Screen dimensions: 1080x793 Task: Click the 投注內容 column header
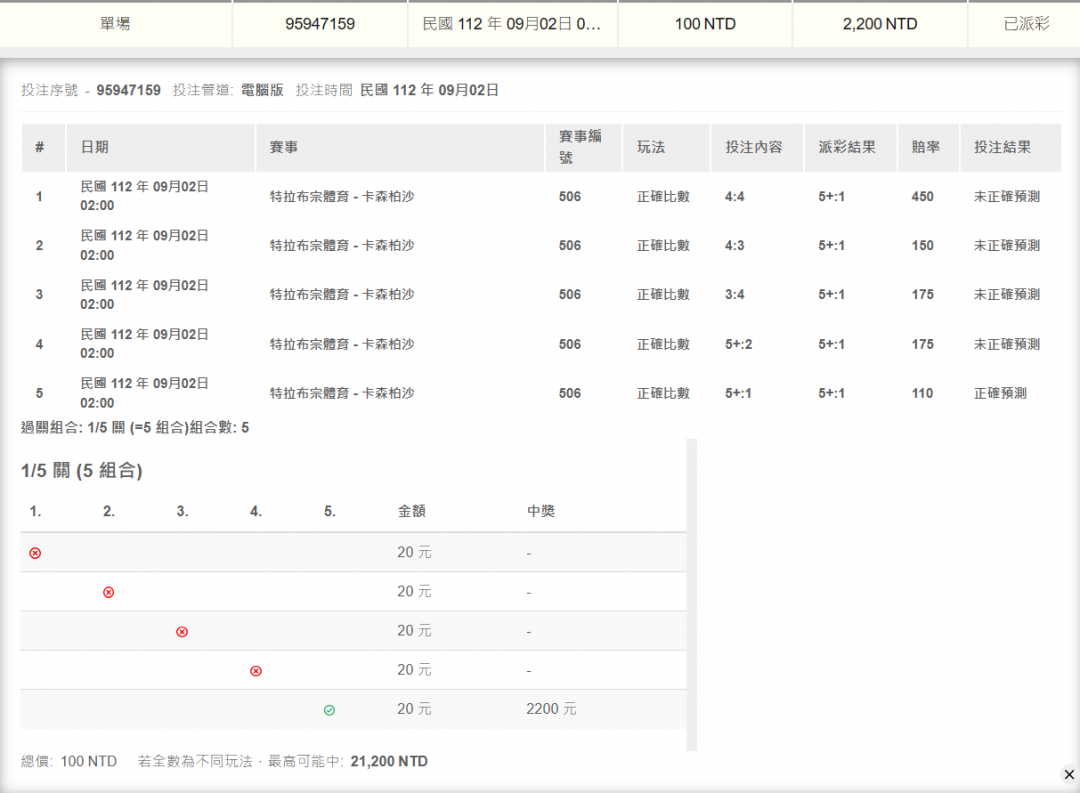pyautogui.click(x=757, y=147)
